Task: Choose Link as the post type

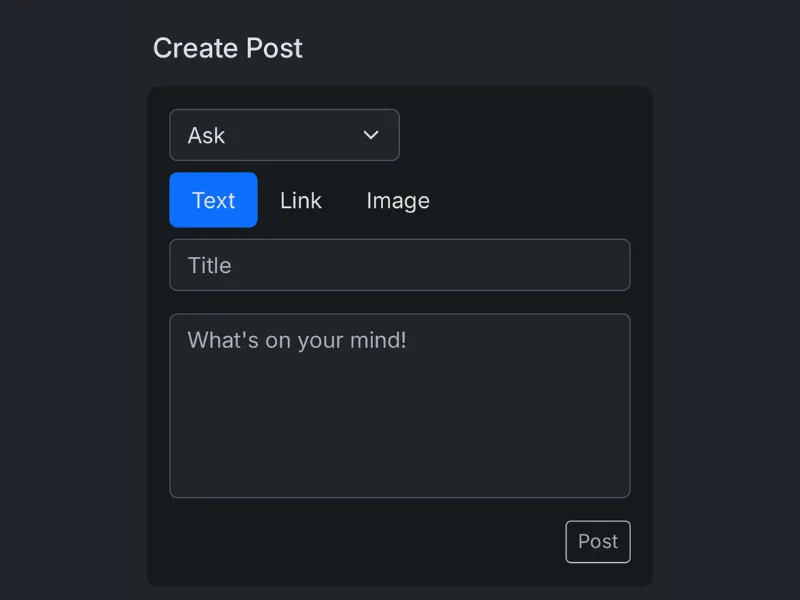Action: coord(301,200)
